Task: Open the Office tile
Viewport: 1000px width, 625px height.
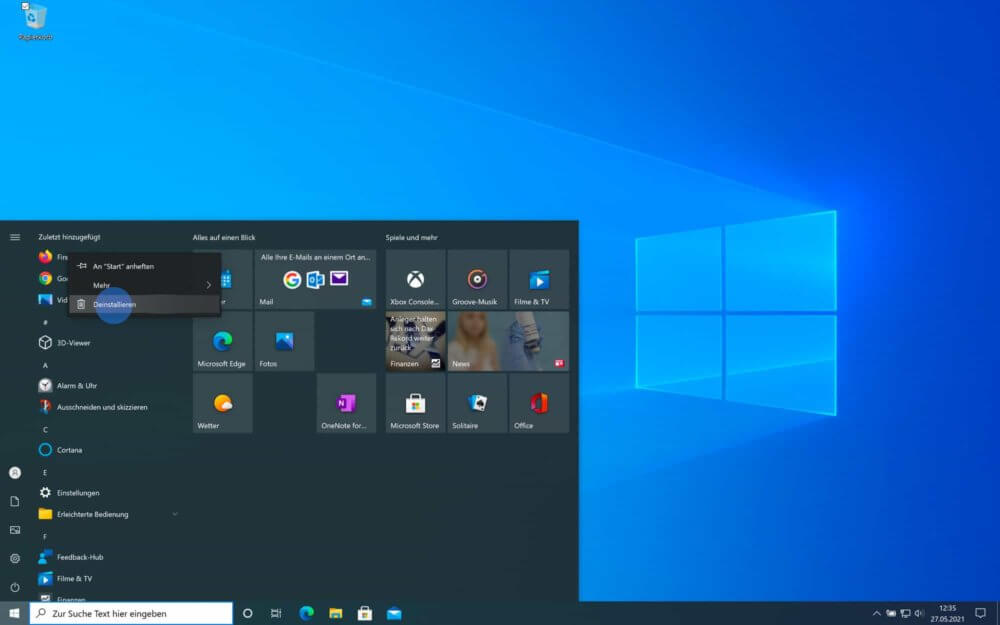Action: pos(539,403)
